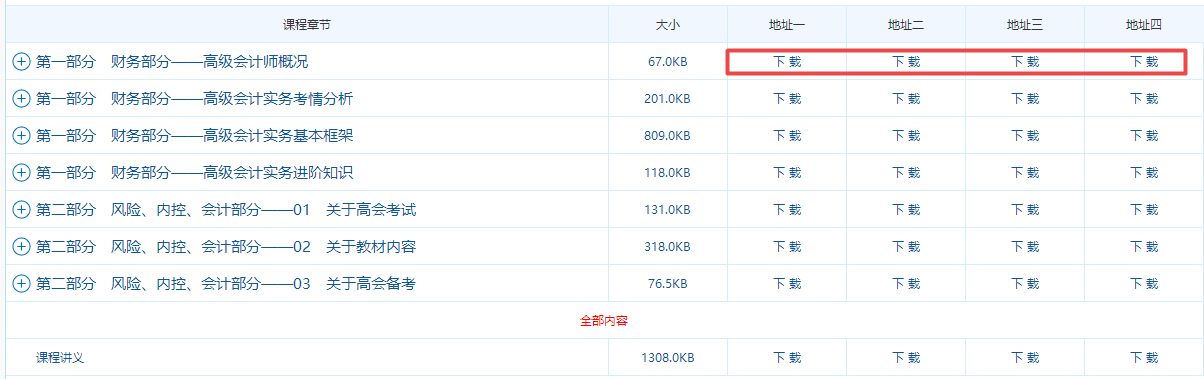1204x379 pixels.
Task: Click the 809.0KB size cell
Action: pyautogui.click(x=668, y=136)
